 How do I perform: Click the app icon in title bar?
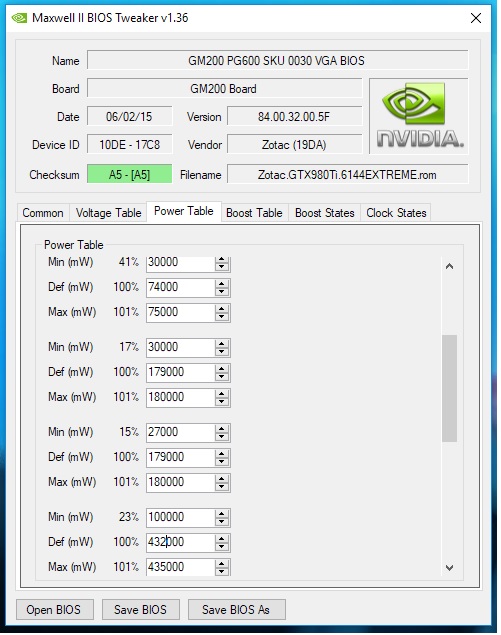[19, 18]
